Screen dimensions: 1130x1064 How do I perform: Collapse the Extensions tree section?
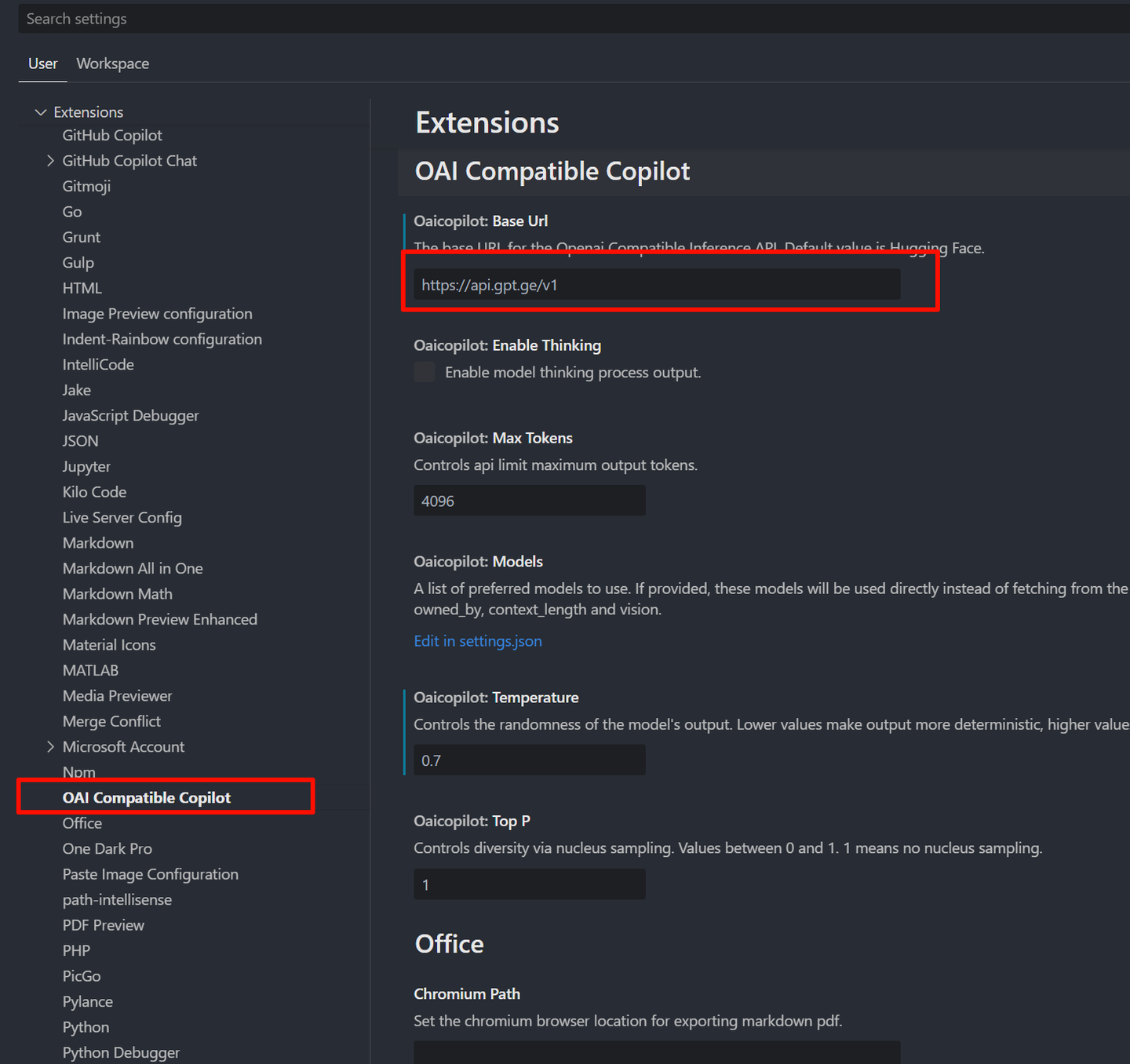pyautogui.click(x=40, y=111)
